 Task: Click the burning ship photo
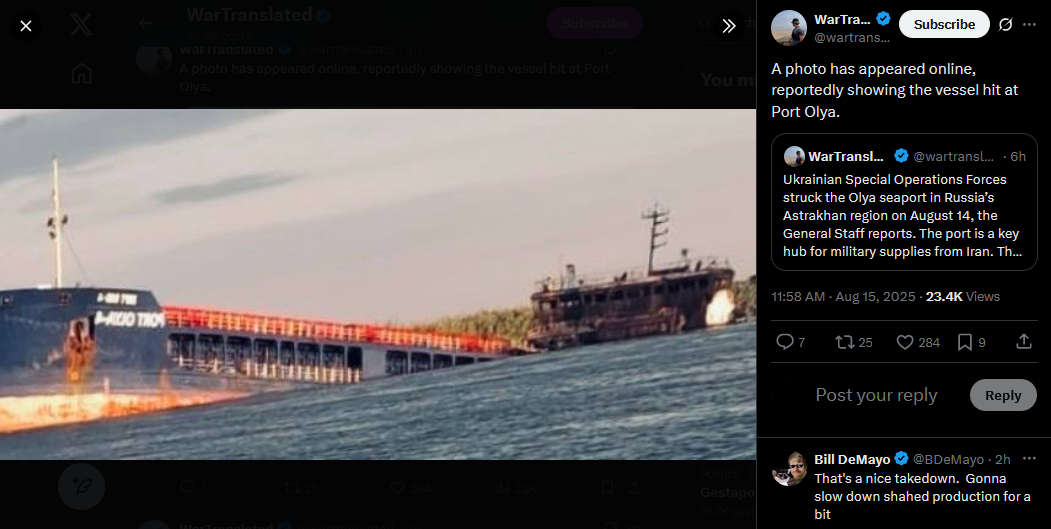point(378,284)
